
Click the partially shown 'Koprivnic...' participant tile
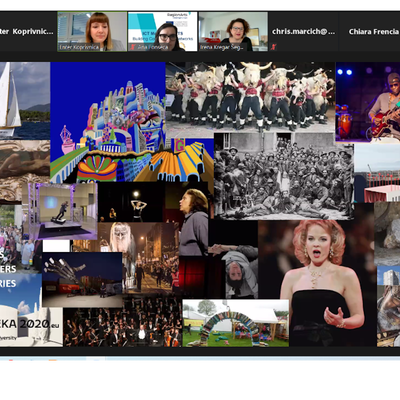[28, 31]
